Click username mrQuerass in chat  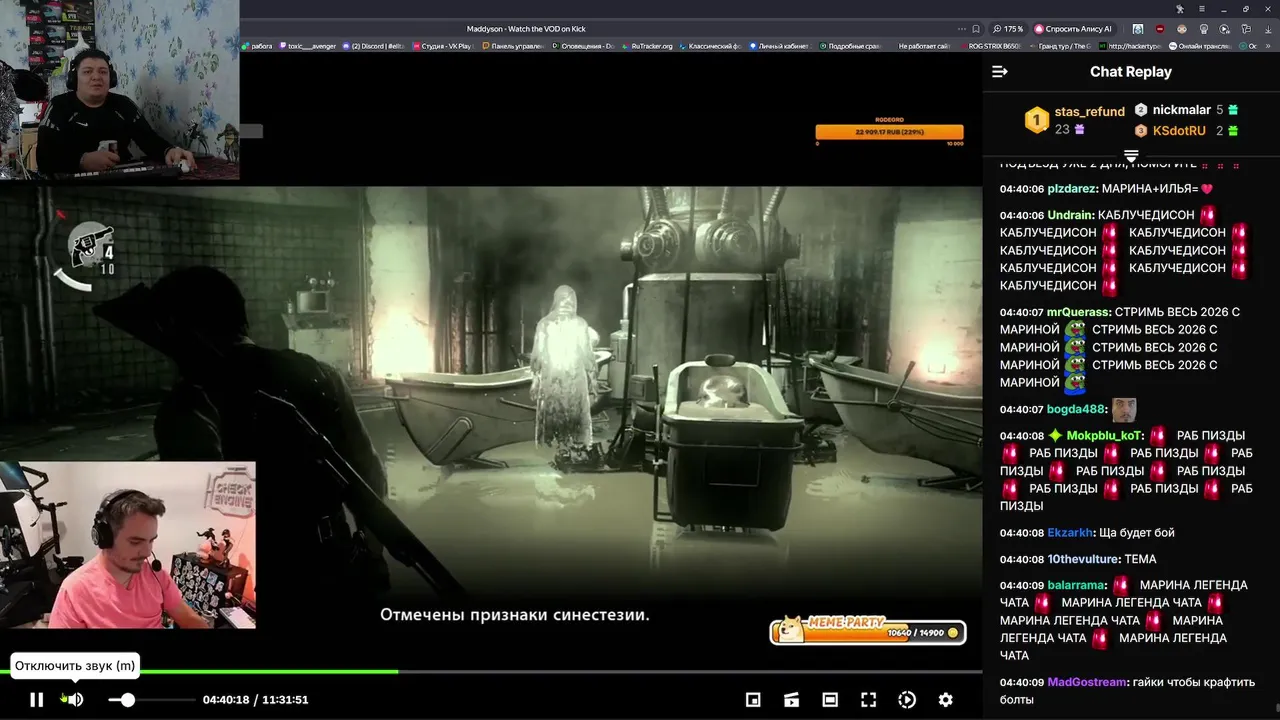pos(1078,312)
